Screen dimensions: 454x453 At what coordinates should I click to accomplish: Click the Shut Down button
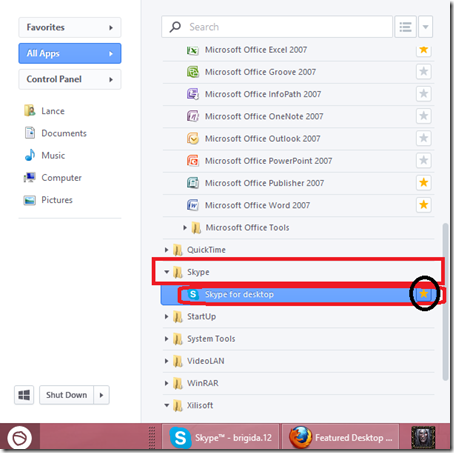66,395
